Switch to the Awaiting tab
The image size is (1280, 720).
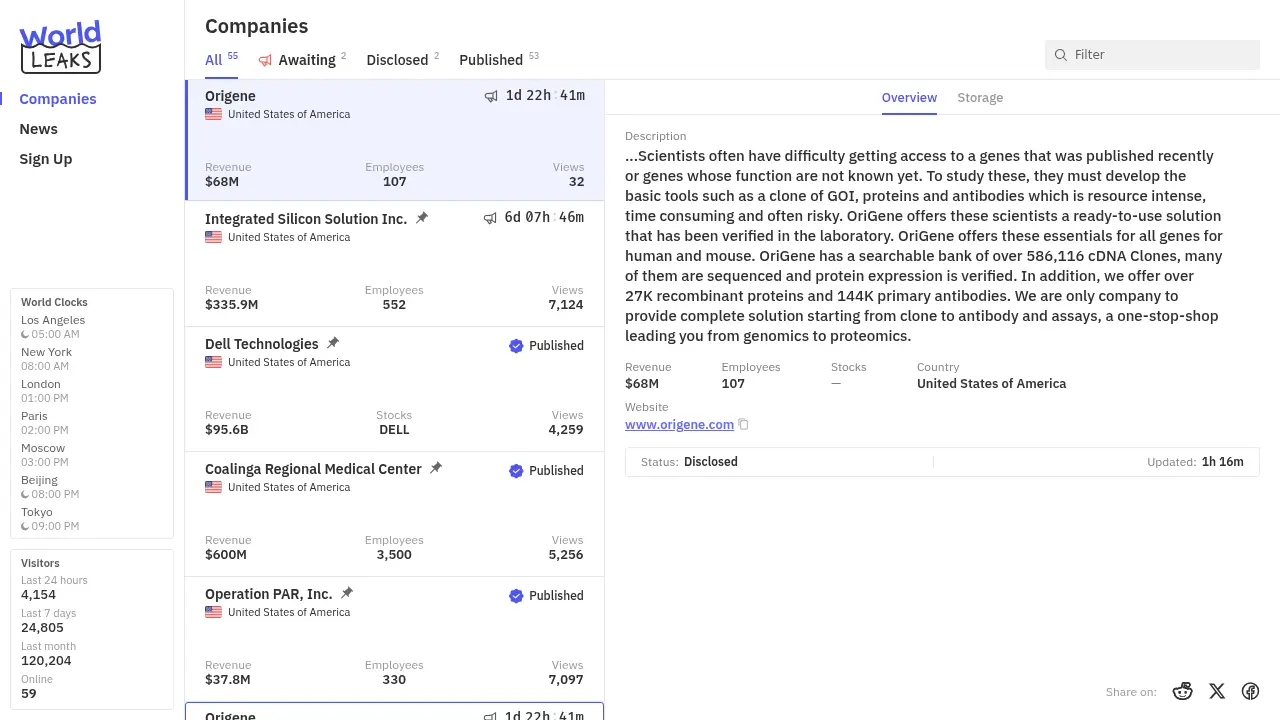306,60
